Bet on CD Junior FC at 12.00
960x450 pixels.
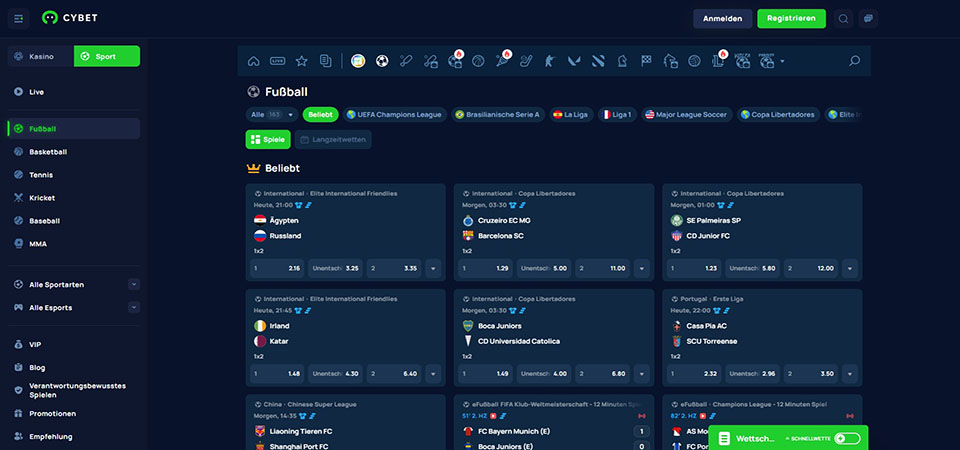pyautogui.click(x=811, y=268)
